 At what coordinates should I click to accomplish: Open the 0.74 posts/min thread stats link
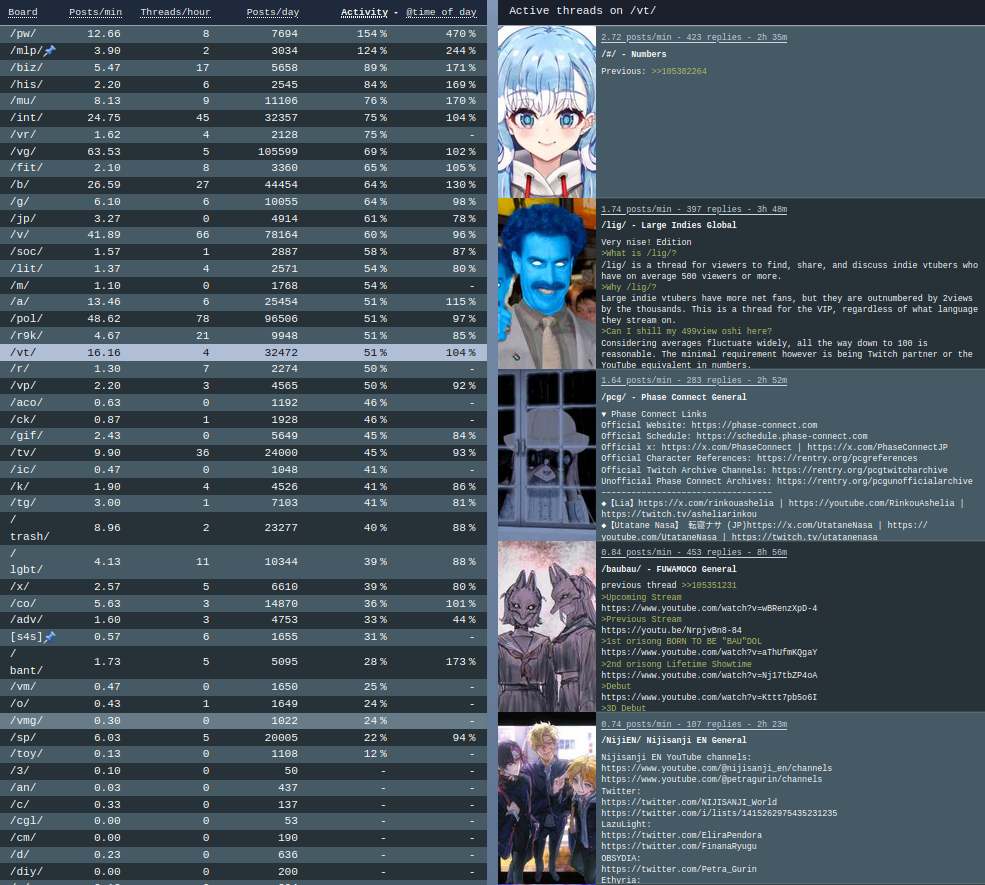point(694,724)
